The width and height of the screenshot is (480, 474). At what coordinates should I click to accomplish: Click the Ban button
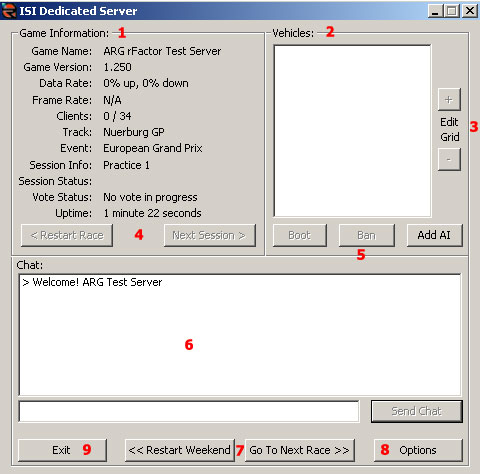pos(367,235)
